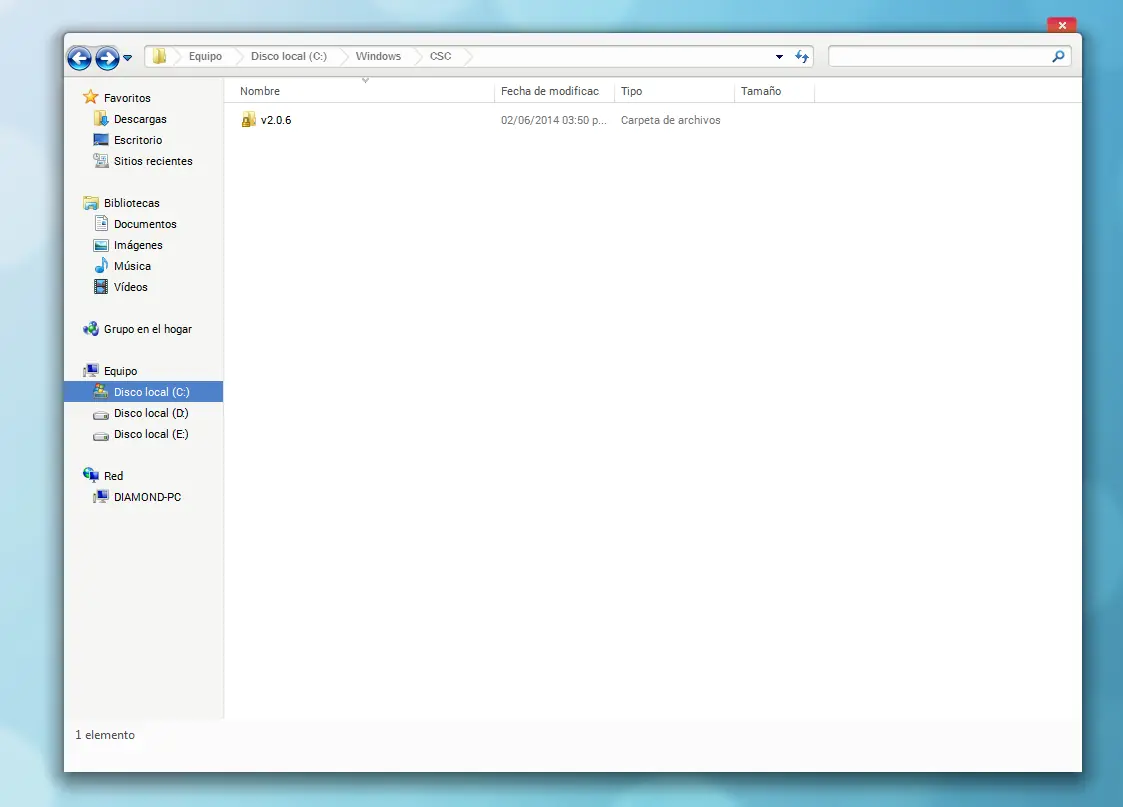The width and height of the screenshot is (1123, 807).
Task: Select the v2.0.6 folder name
Action: tap(276, 120)
